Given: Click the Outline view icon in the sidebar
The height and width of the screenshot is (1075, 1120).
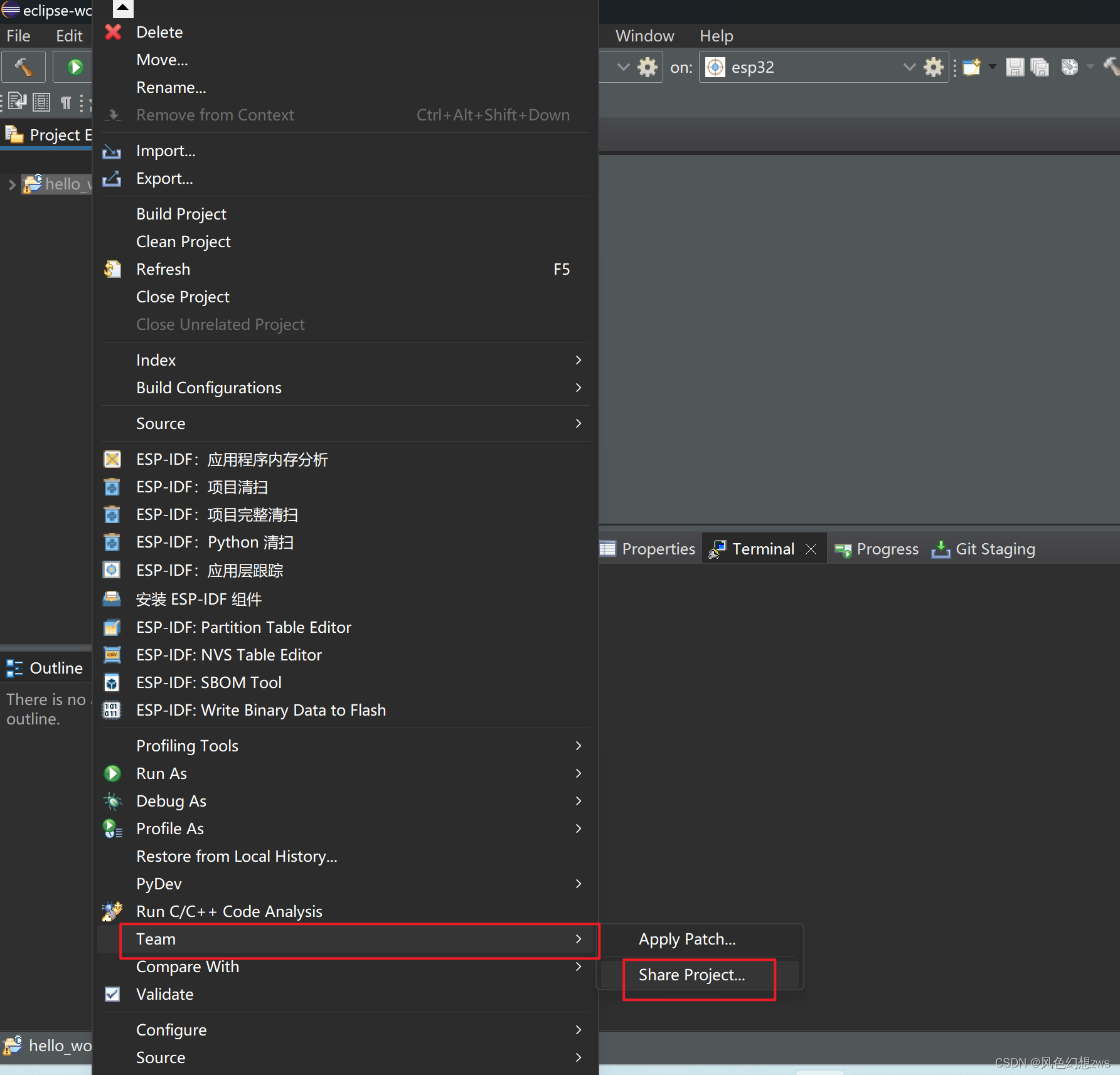Looking at the screenshot, I should coord(14,668).
